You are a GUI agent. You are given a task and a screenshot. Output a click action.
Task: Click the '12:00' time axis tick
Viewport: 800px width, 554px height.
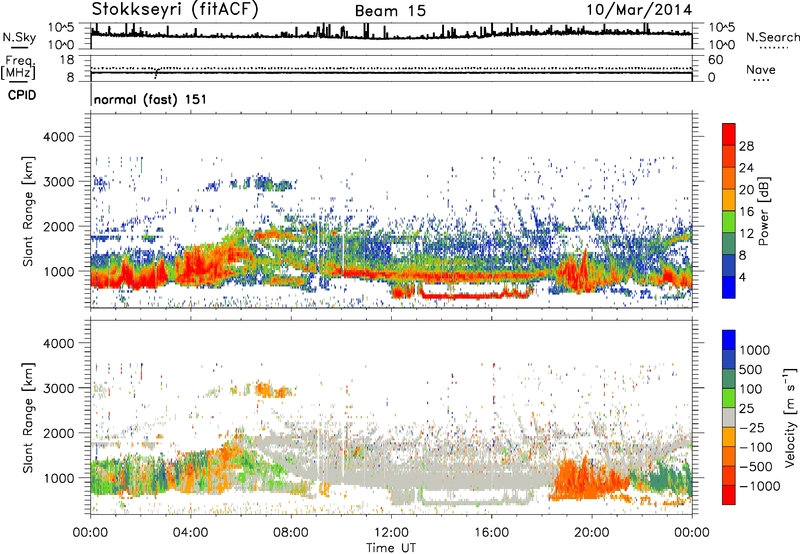(x=391, y=533)
